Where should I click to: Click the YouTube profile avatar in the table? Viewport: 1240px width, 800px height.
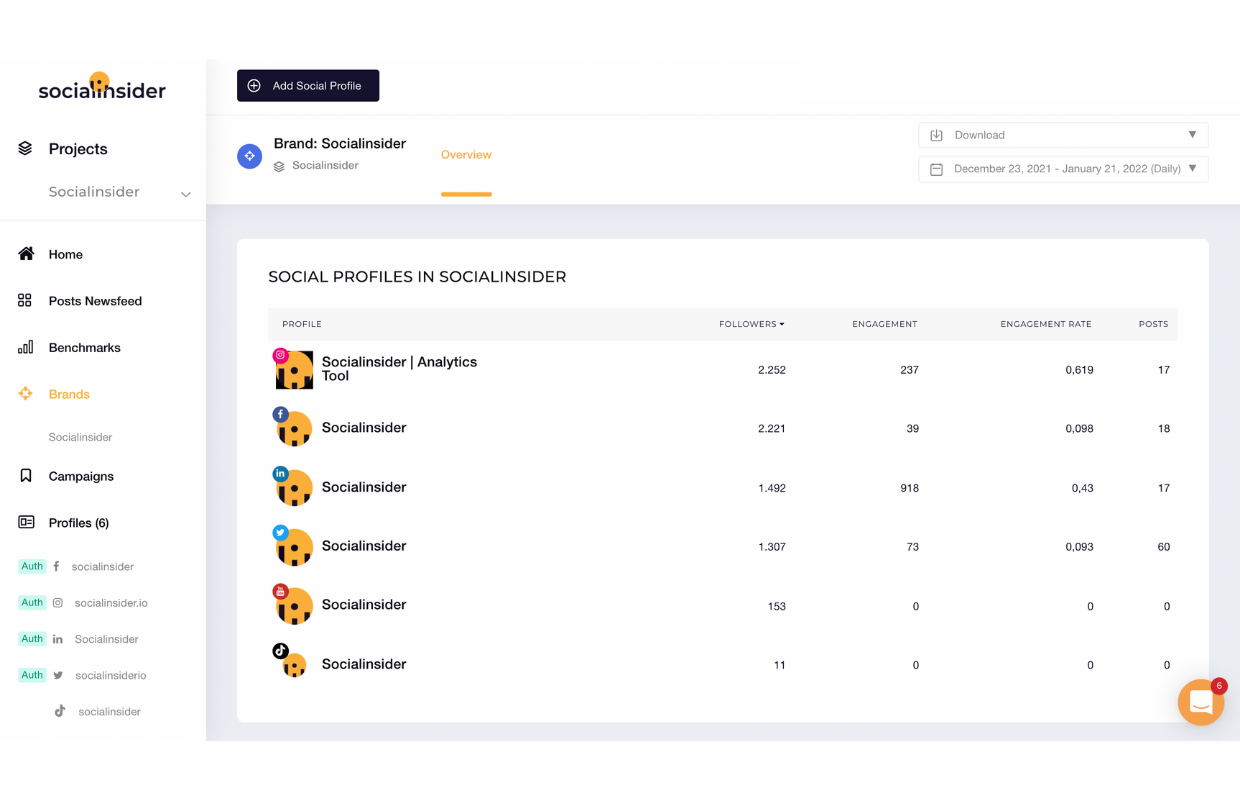(294, 605)
